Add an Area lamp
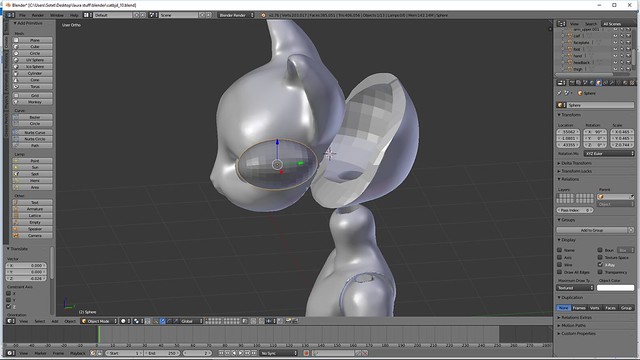The width and height of the screenshot is (640, 360). tap(32, 187)
